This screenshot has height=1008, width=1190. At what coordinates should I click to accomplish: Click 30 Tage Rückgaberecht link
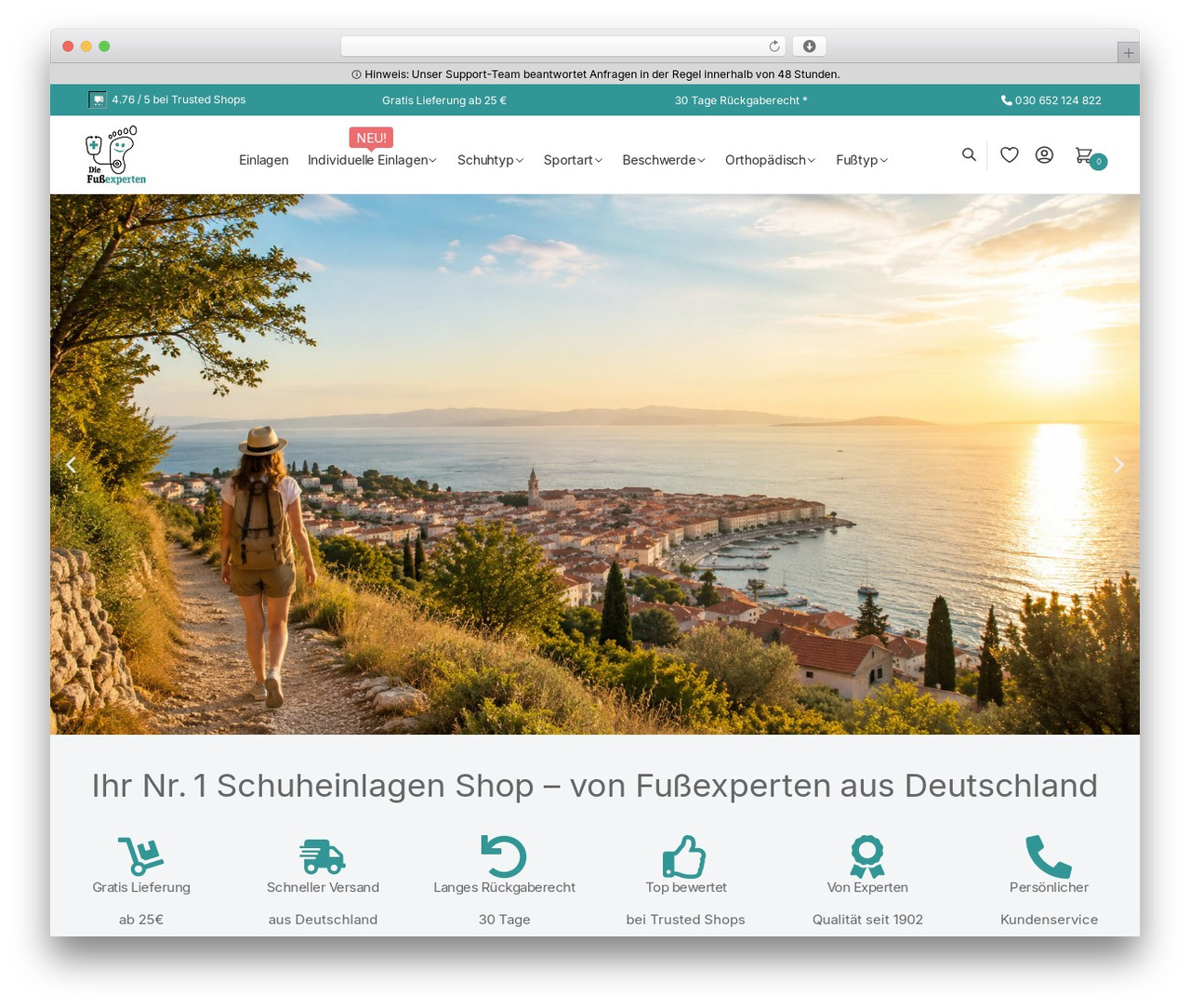coord(741,100)
